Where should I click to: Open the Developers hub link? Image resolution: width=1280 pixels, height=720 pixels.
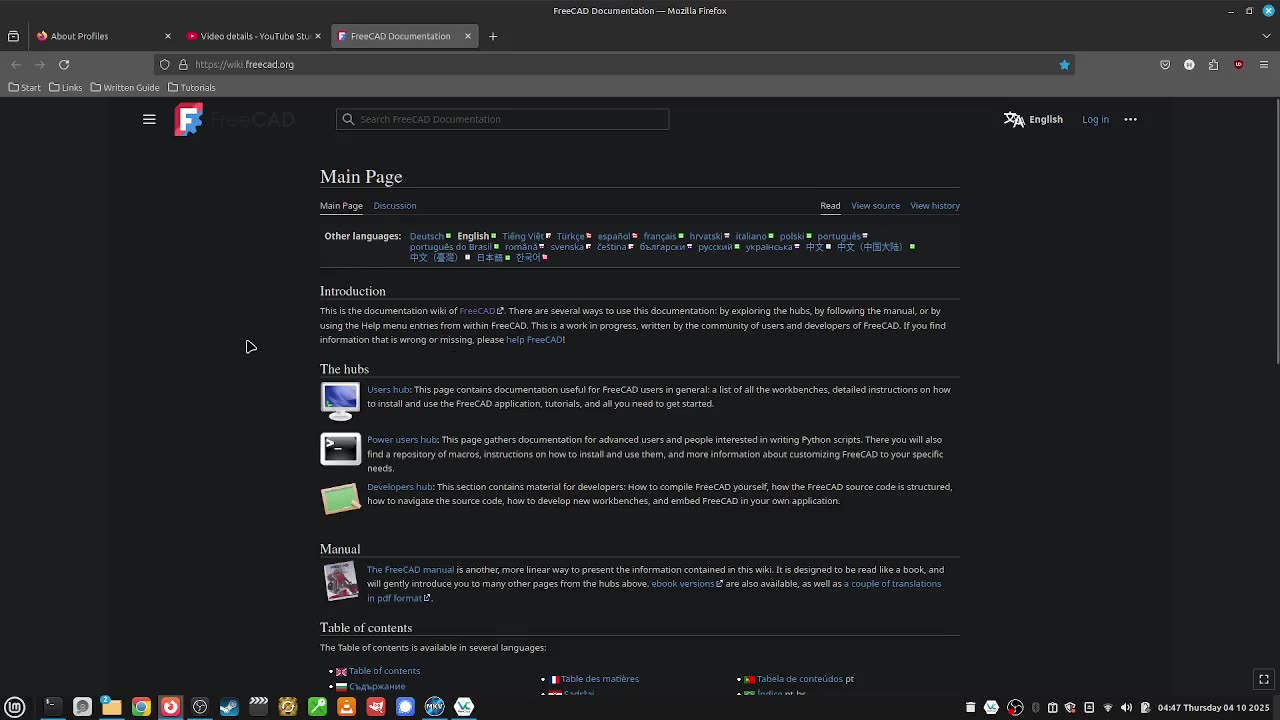(x=400, y=486)
